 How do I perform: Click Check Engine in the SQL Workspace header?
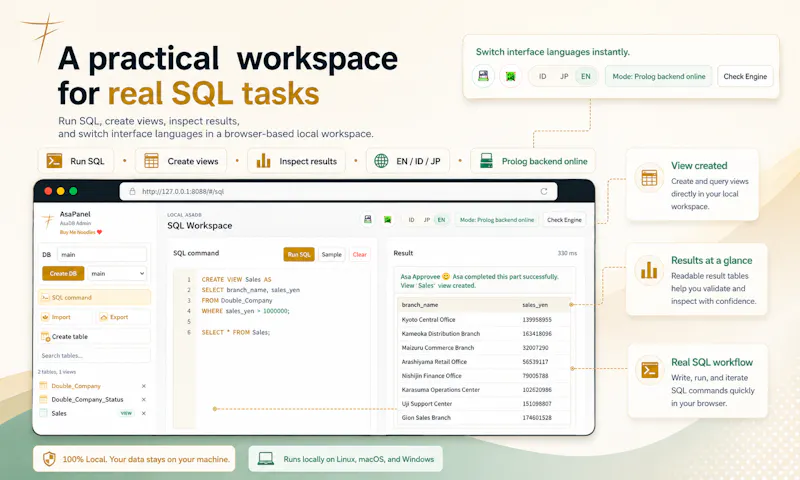point(564,220)
